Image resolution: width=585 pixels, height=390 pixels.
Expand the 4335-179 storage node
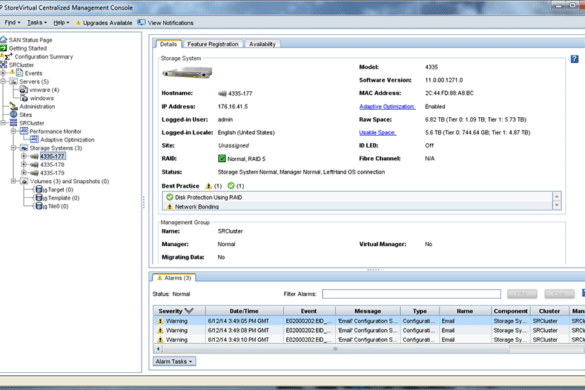pos(24,173)
